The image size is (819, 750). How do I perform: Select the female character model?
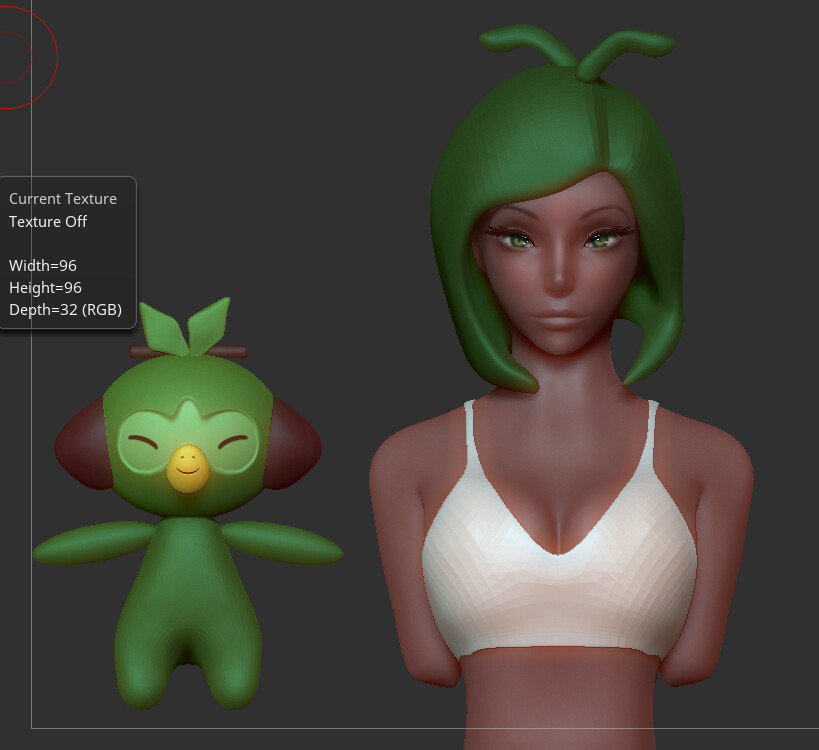560,300
